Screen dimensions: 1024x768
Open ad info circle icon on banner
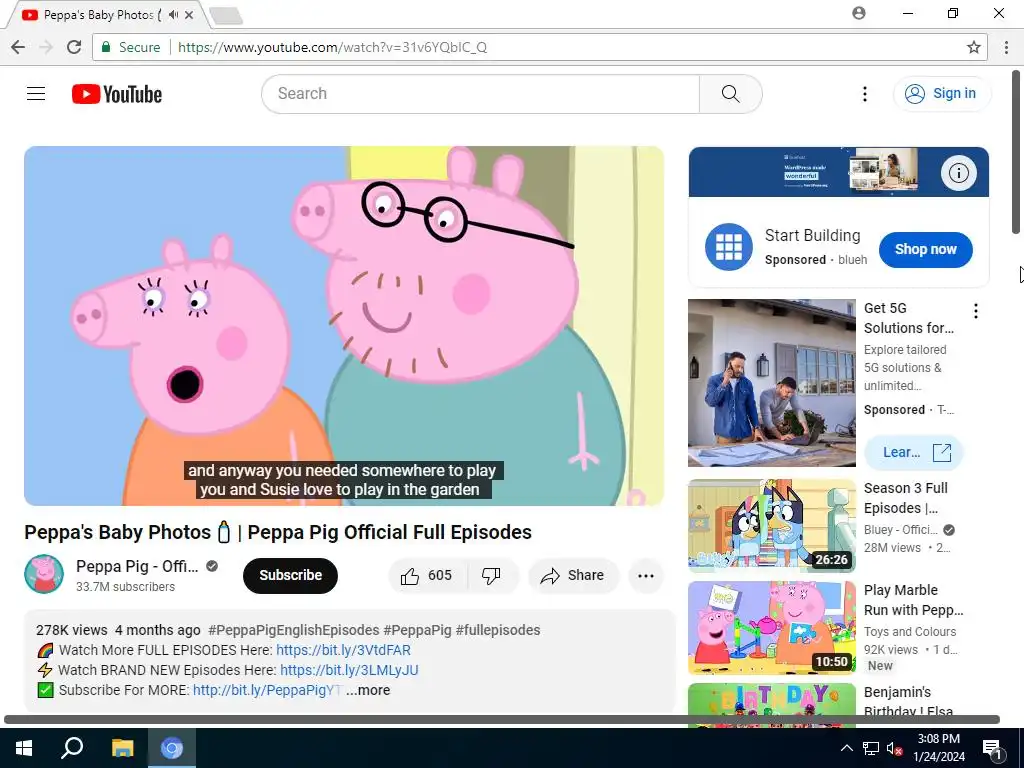[958, 173]
